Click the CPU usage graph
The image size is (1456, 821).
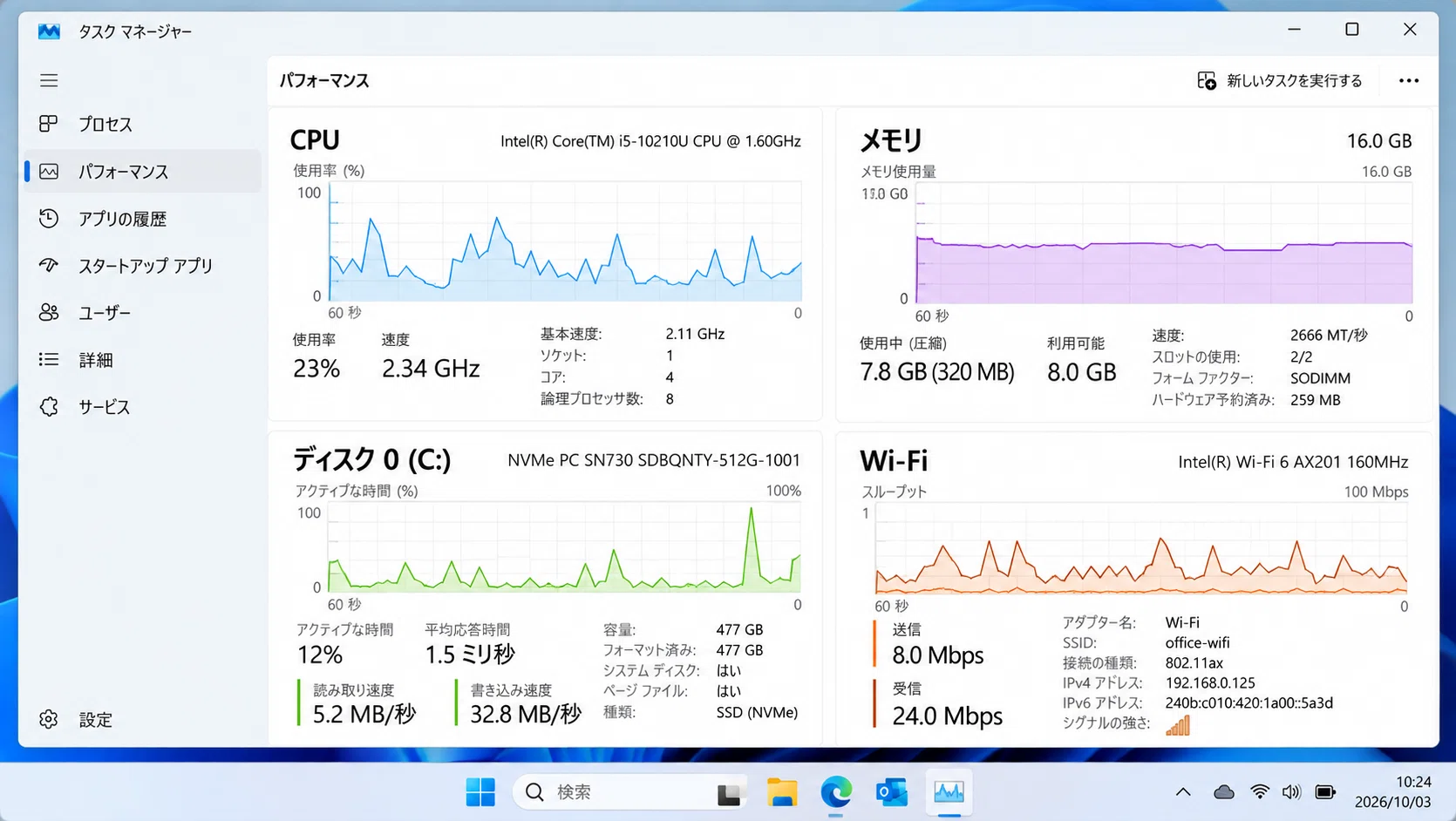click(x=565, y=241)
